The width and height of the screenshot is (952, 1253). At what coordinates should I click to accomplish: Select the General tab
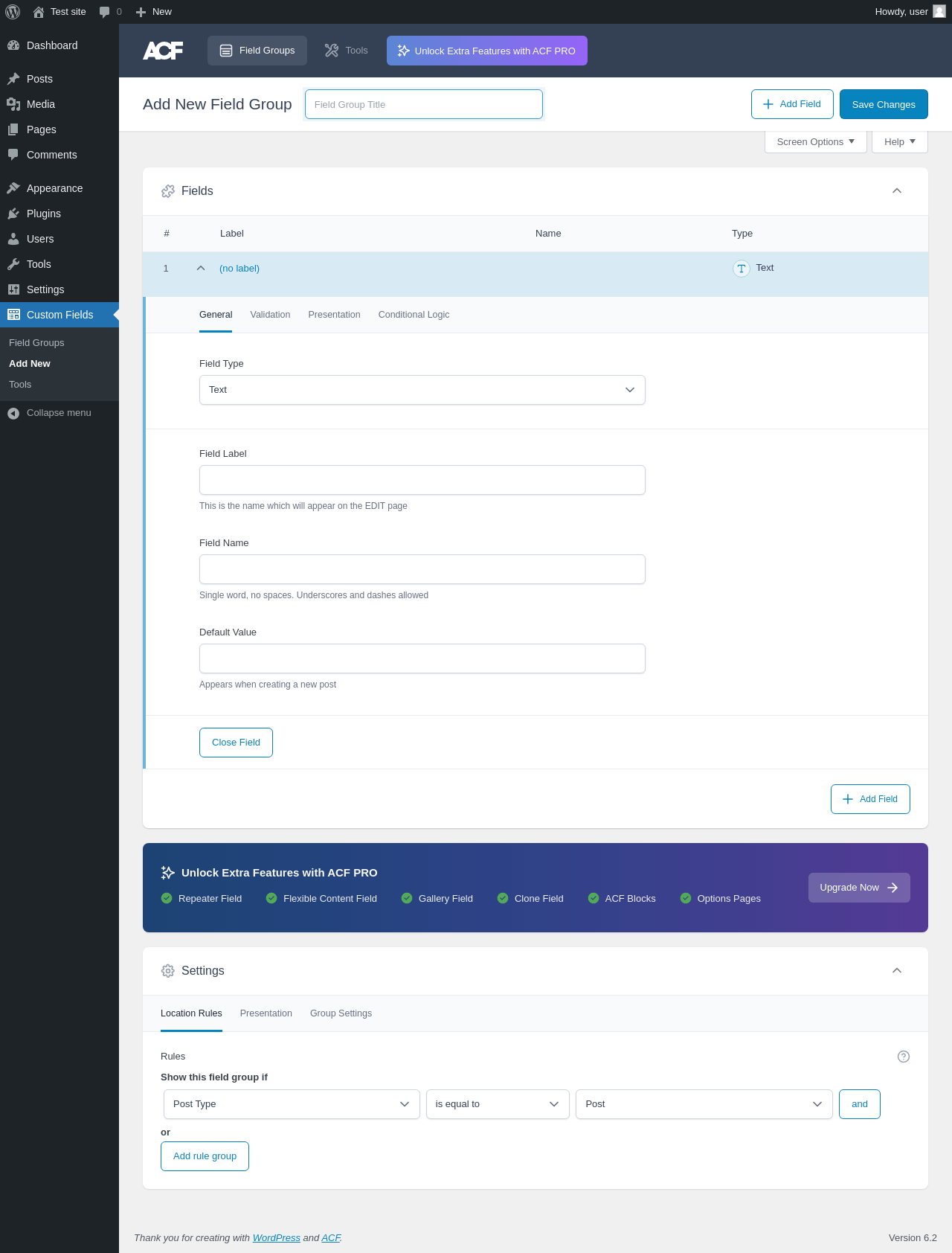click(216, 315)
